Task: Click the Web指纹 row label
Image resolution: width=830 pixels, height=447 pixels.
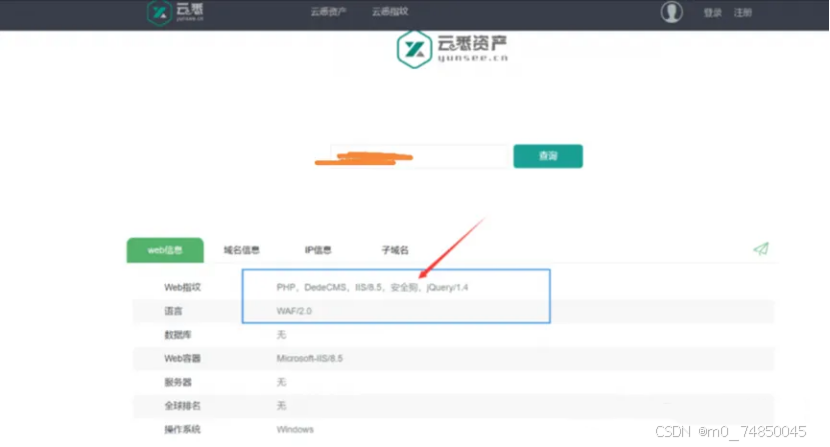Action: pos(182,288)
